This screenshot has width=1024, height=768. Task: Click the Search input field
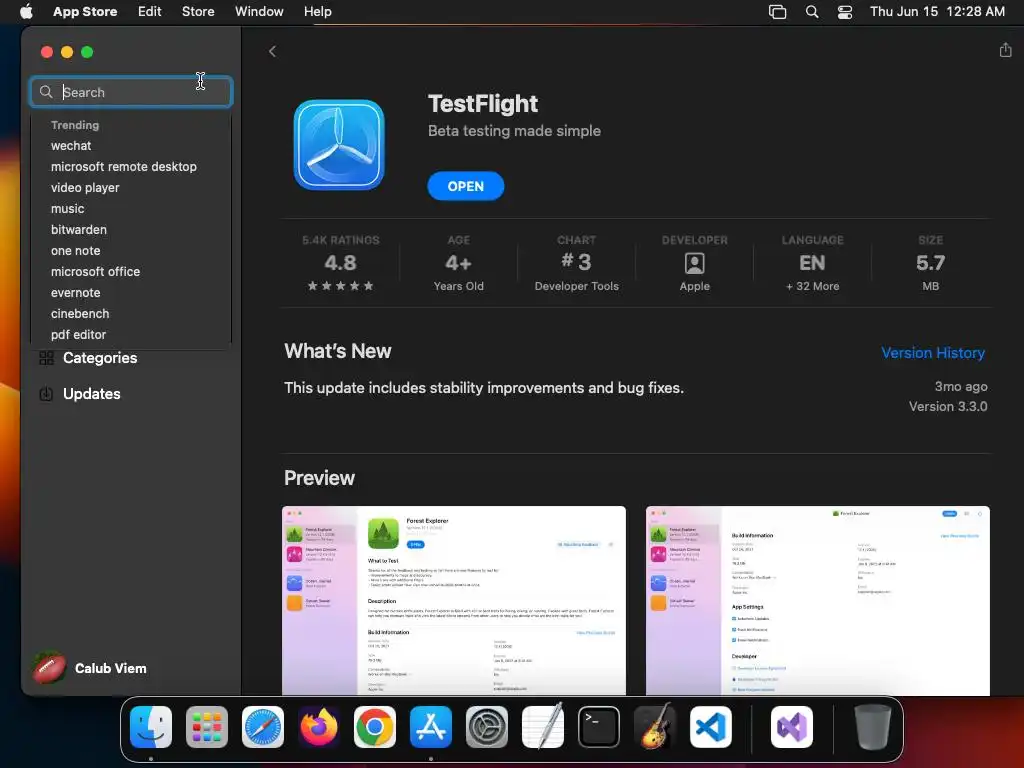tap(131, 92)
